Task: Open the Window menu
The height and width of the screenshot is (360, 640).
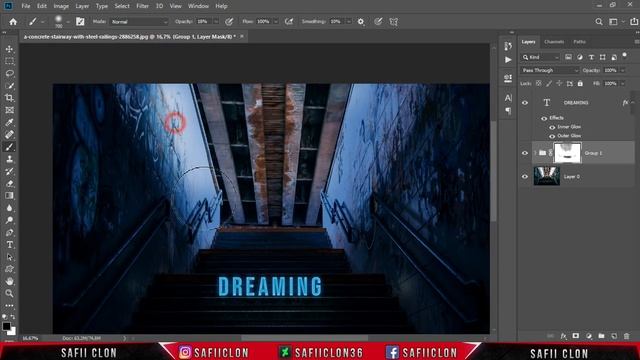Action: pos(198,6)
